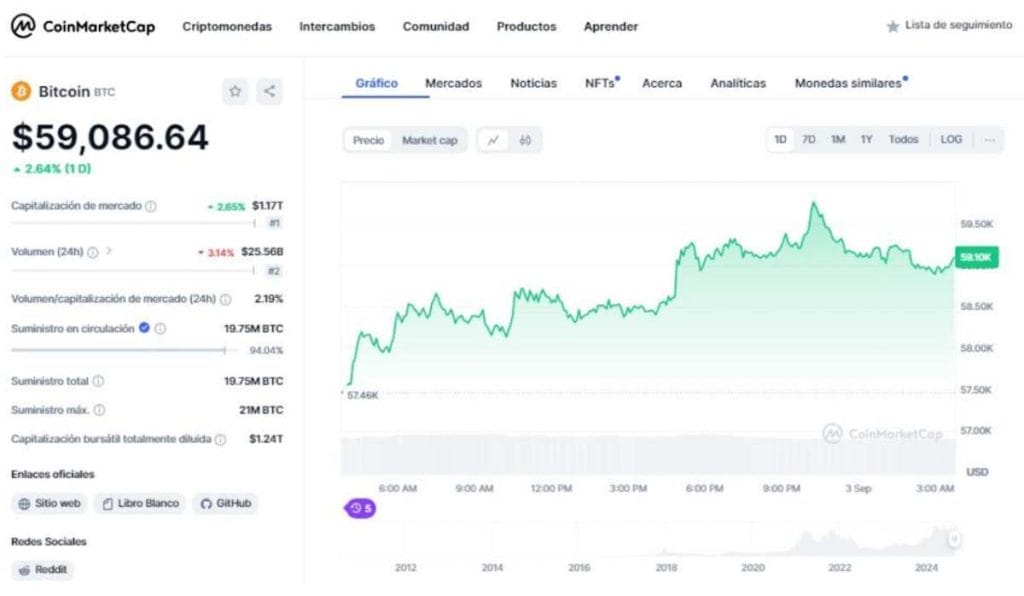
Task: Click the $1.24T fully diluted value
Action: (x=266, y=439)
